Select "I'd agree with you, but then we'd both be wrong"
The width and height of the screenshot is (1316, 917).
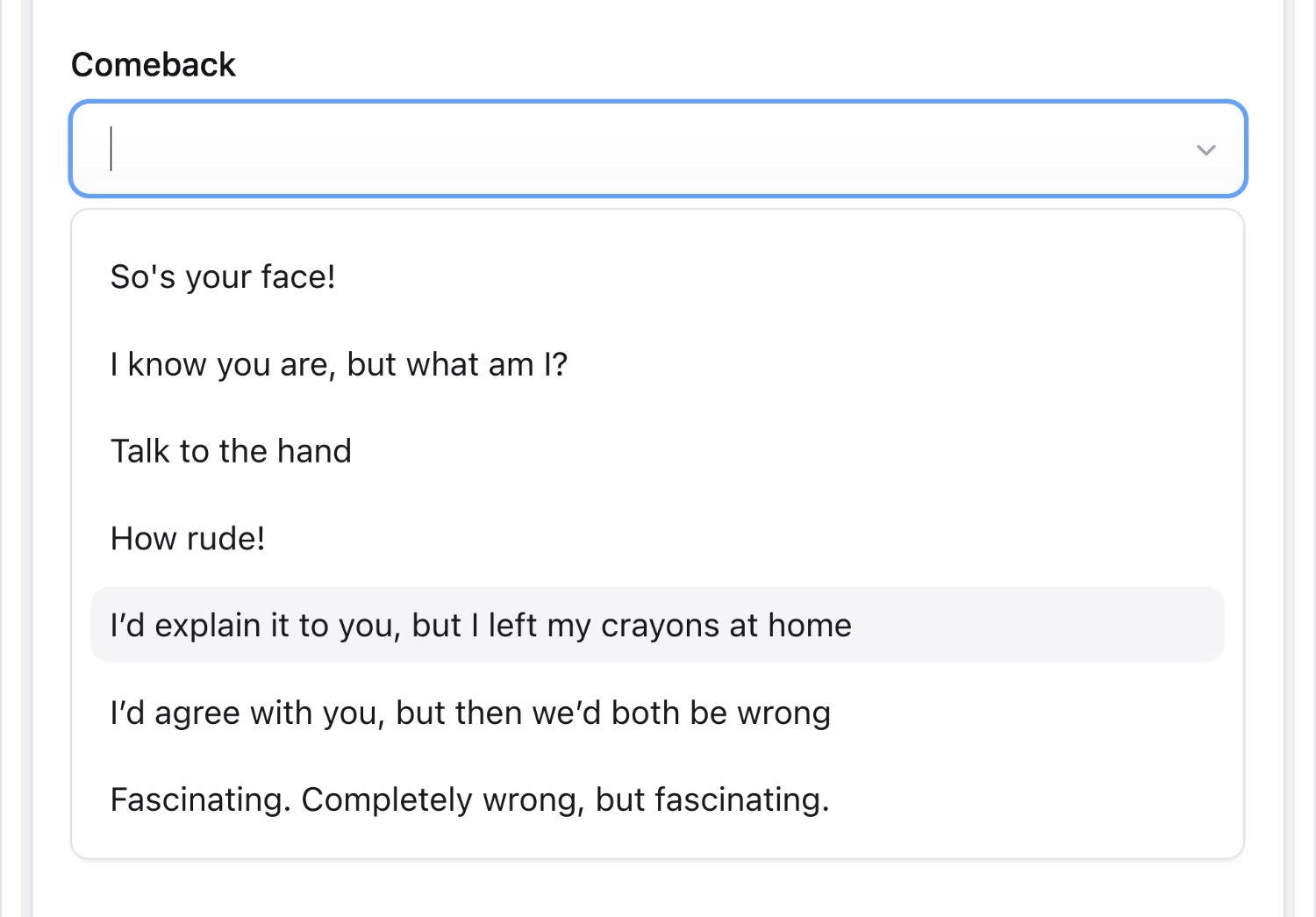(470, 713)
